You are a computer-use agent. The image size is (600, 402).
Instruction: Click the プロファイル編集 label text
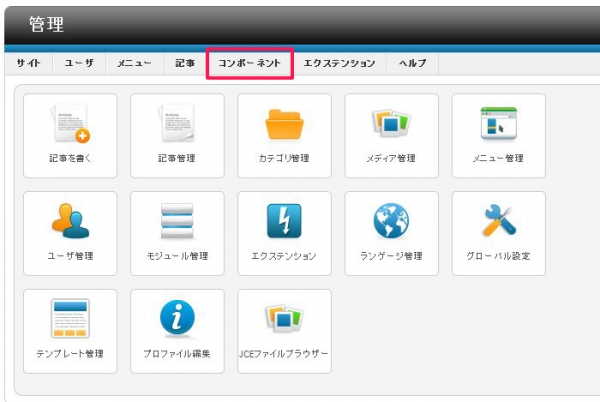click(x=177, y=353)
